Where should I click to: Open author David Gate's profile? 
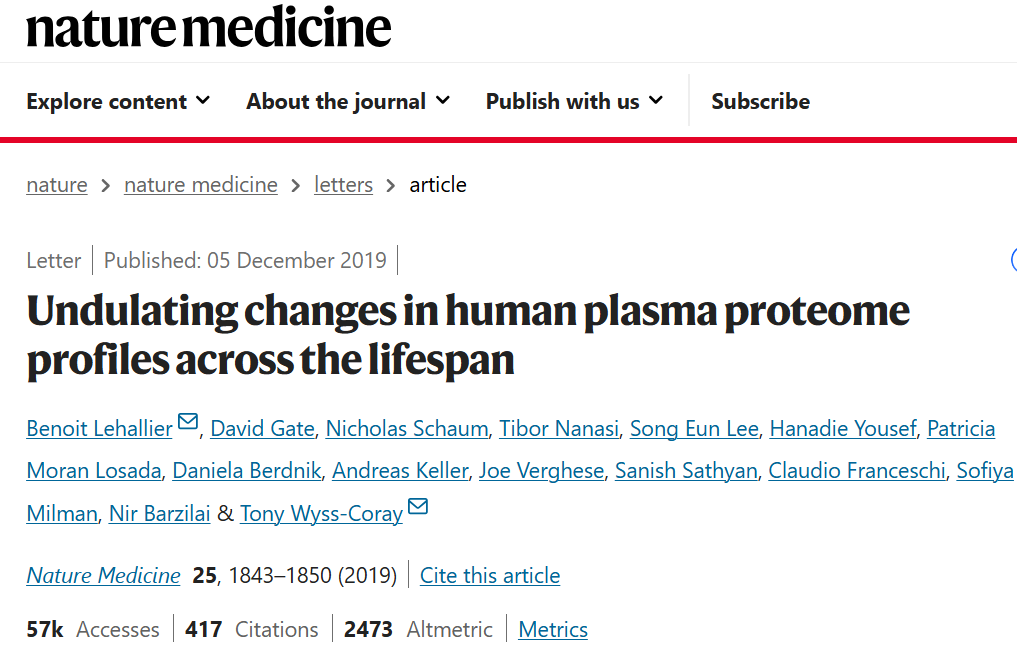coord(263,429)
